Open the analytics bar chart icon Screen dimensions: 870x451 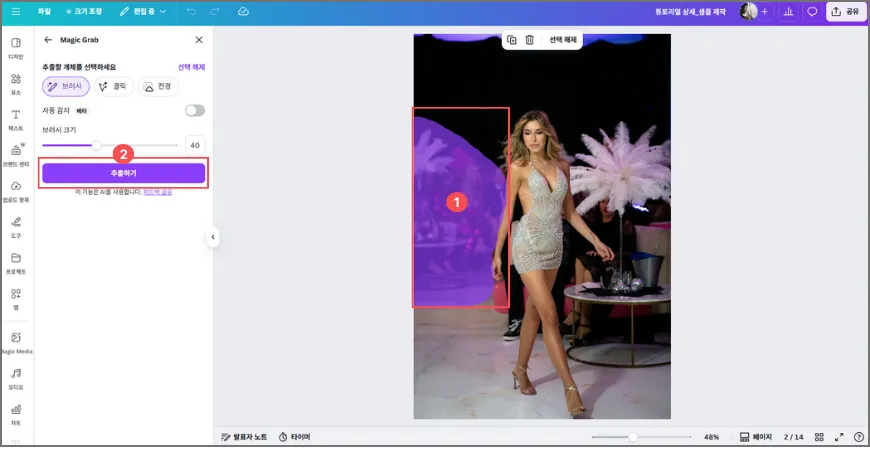[x=788, y=12]
